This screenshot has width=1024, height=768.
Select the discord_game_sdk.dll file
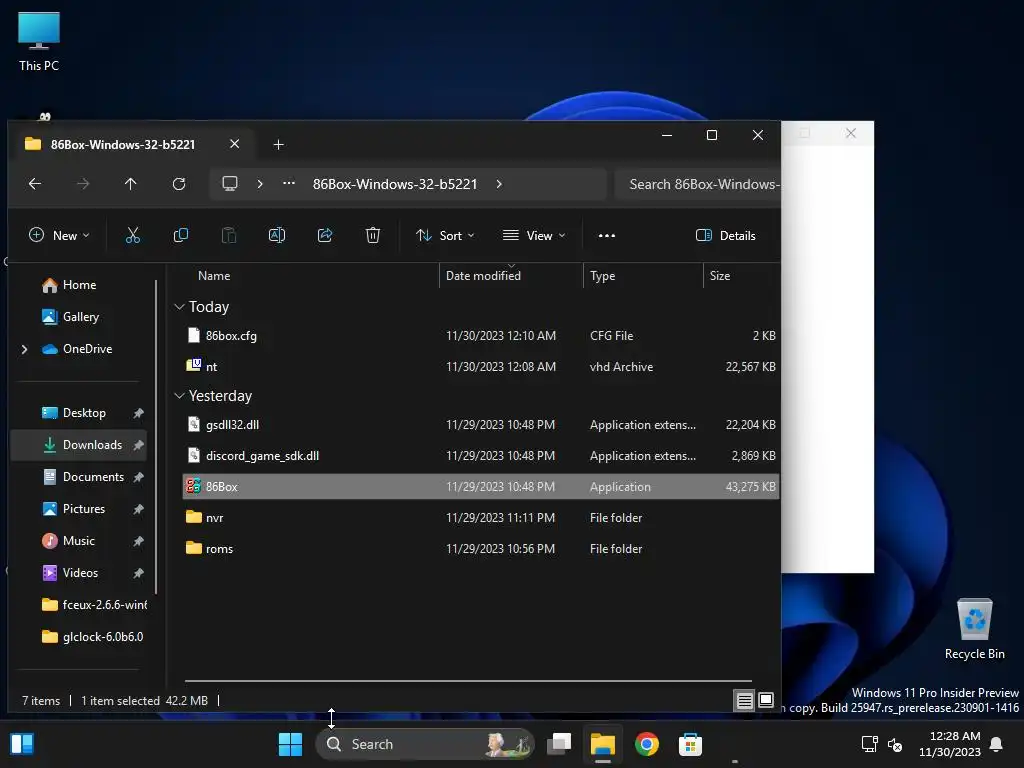pyautogui.click(x=481, y=456)
